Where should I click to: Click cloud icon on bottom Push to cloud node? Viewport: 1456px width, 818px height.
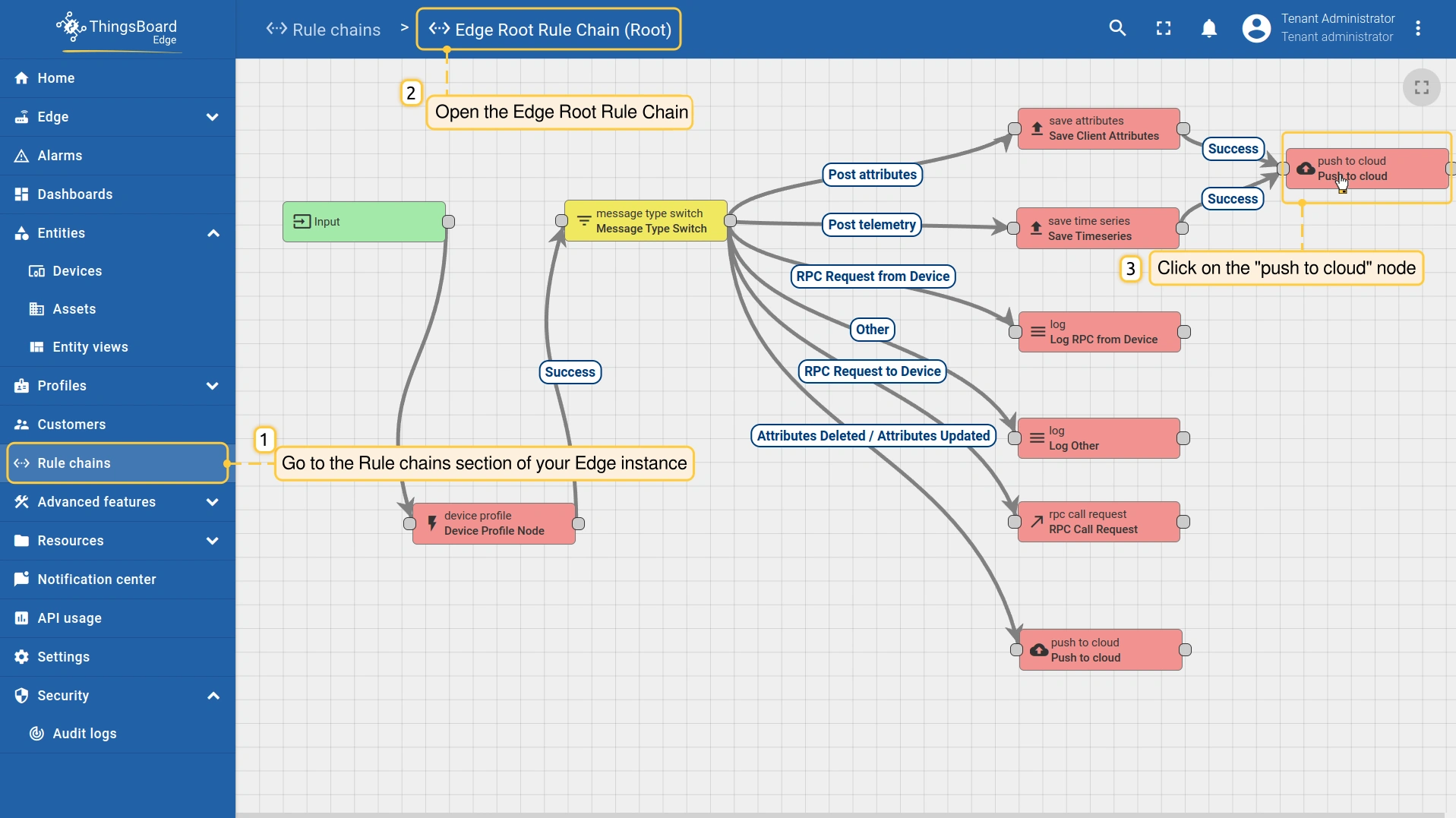tap(1038, 650)
